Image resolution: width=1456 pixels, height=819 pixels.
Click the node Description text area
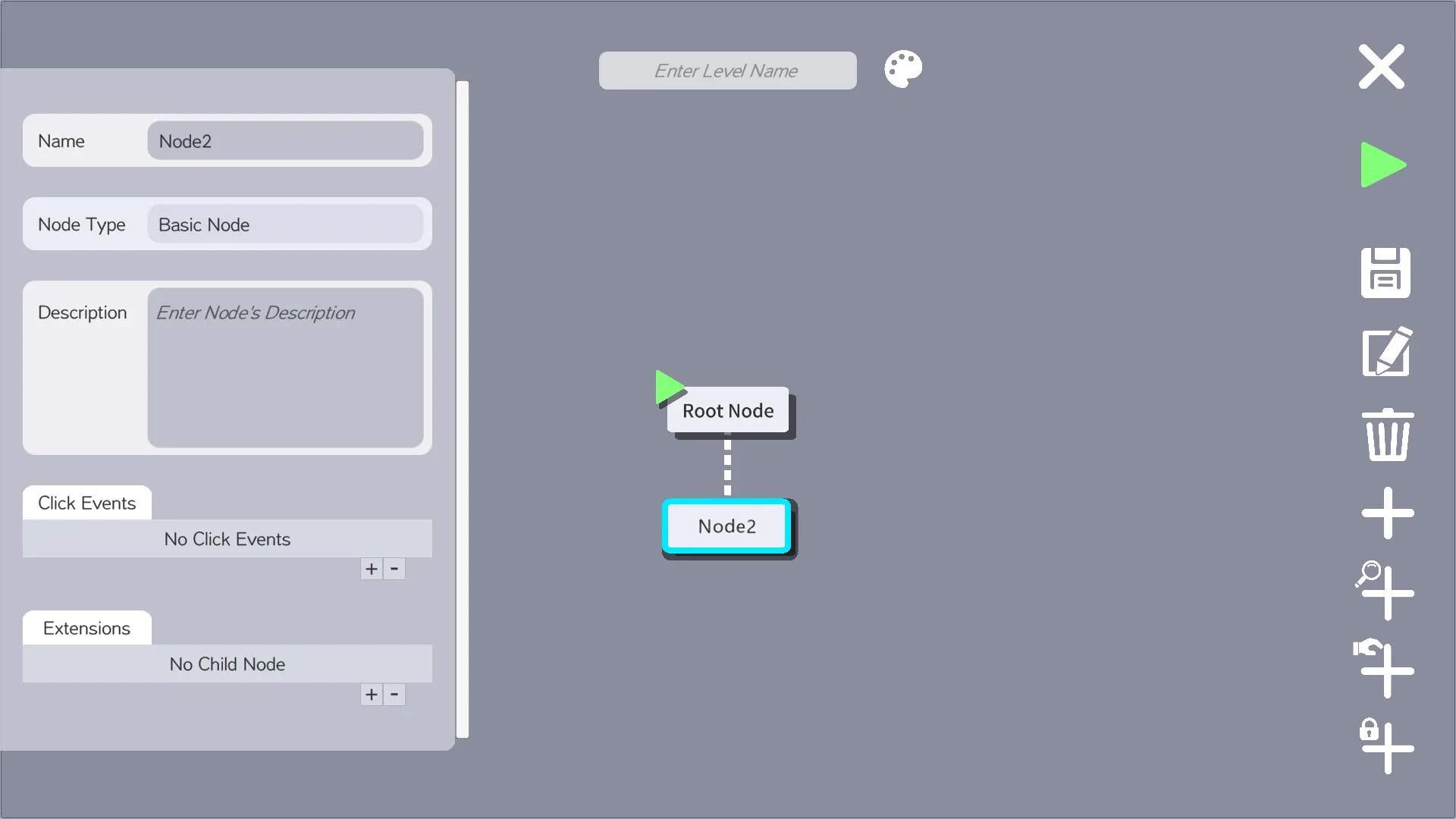point(285,368)
